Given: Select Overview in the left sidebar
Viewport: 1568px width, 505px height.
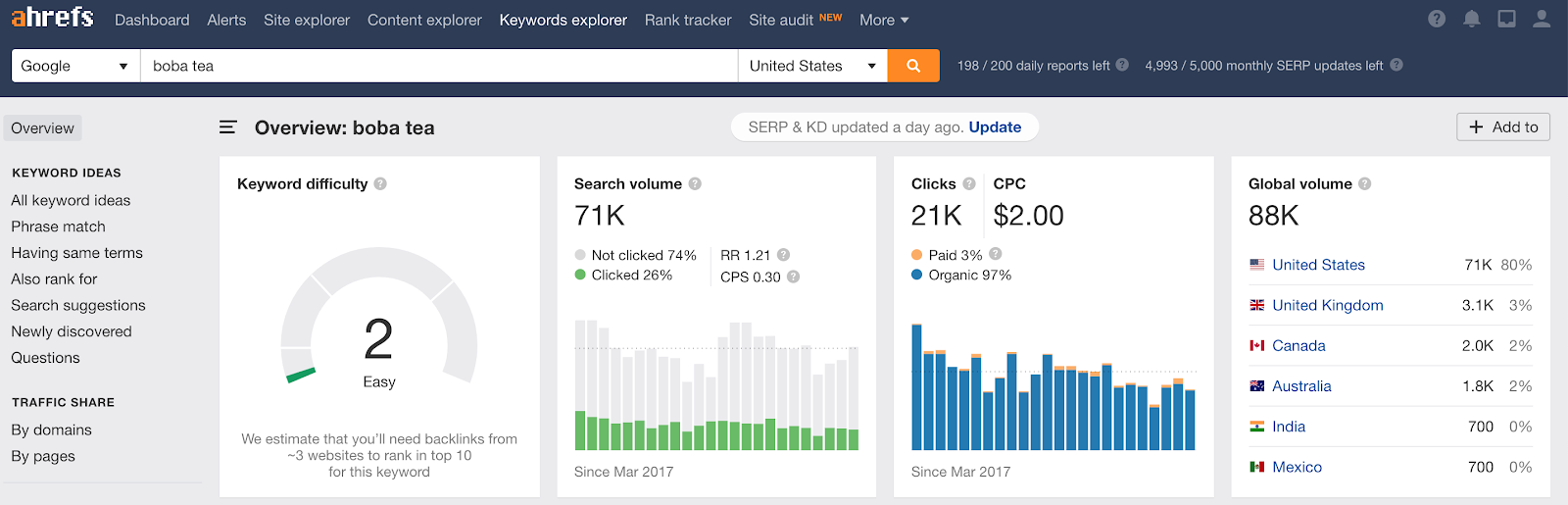Looking at the screenshot, I should coord(42,128).
